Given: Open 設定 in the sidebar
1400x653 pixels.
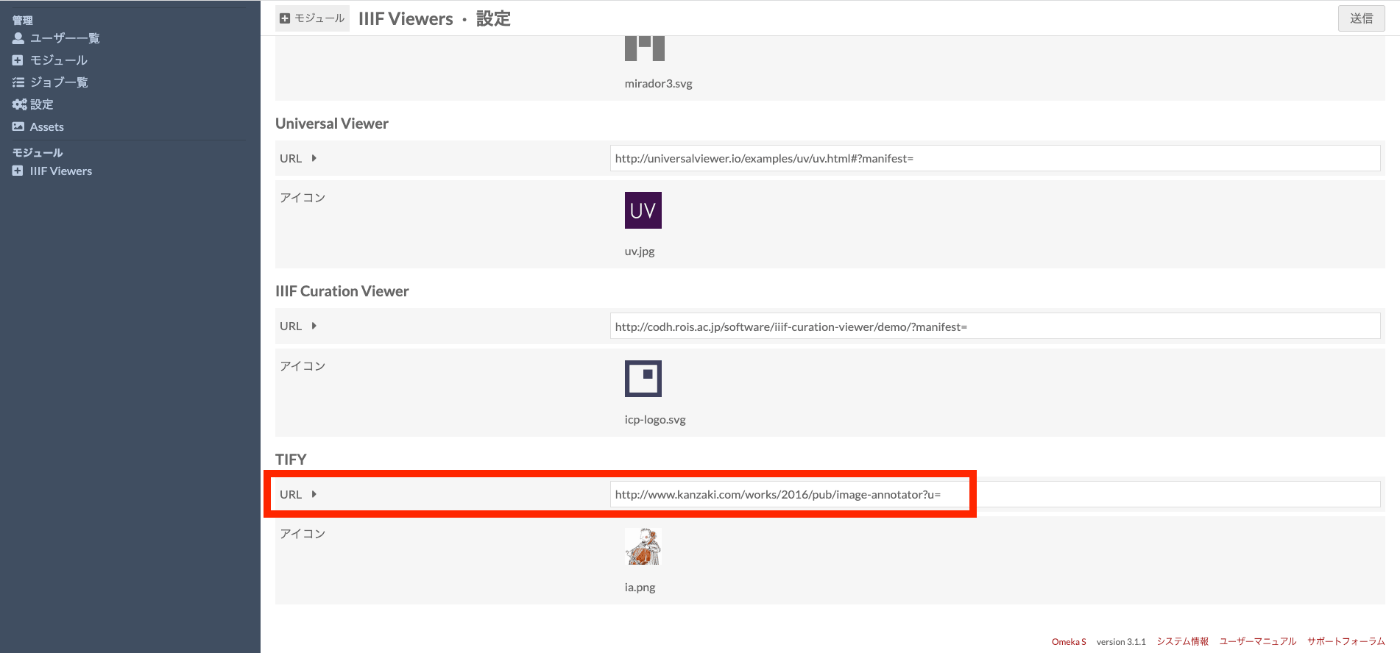Looking at the screenshot, I should pyautogui.click(x=41, y=104).
